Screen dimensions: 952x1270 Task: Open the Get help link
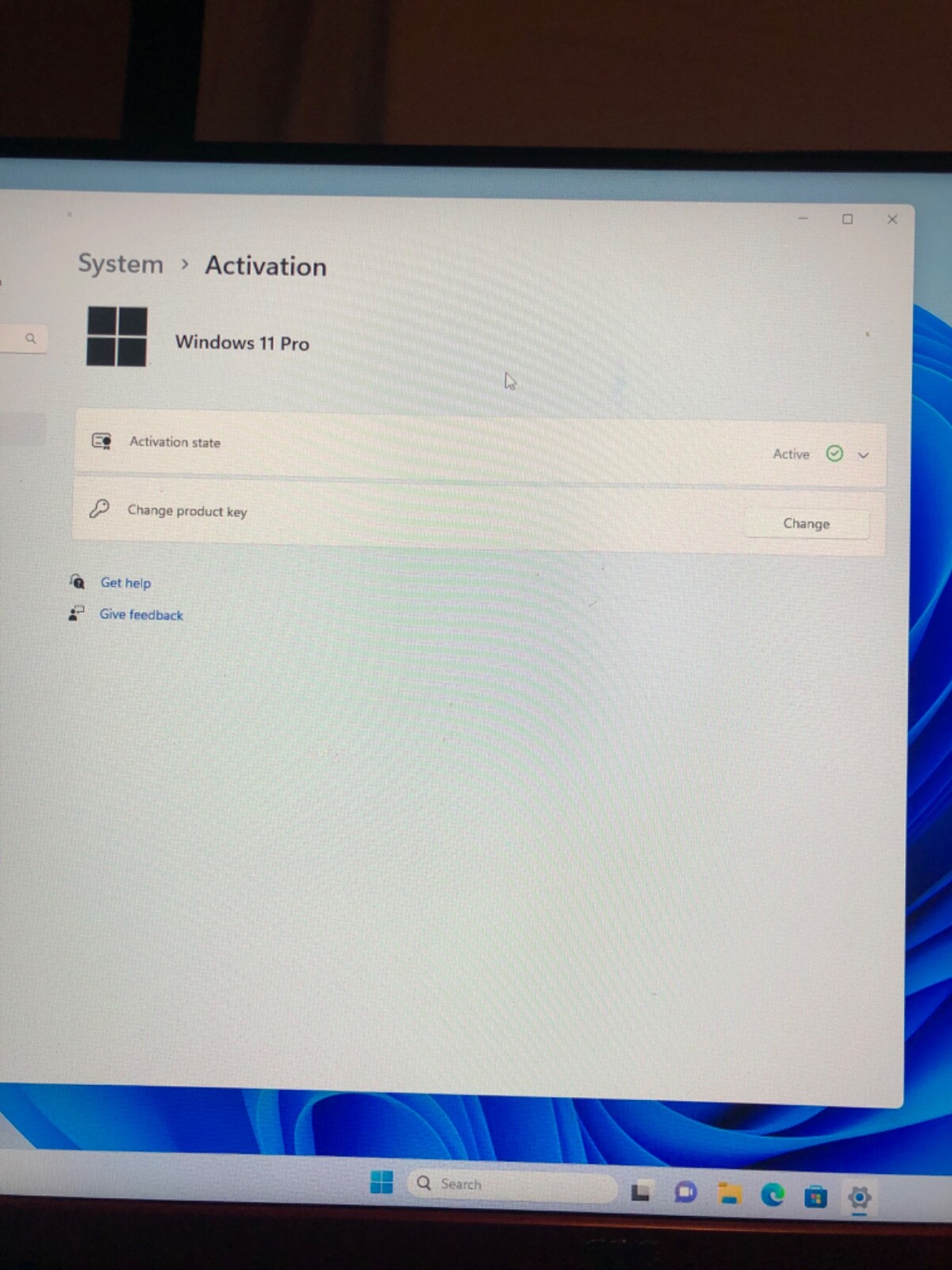(x=125, y=583)
